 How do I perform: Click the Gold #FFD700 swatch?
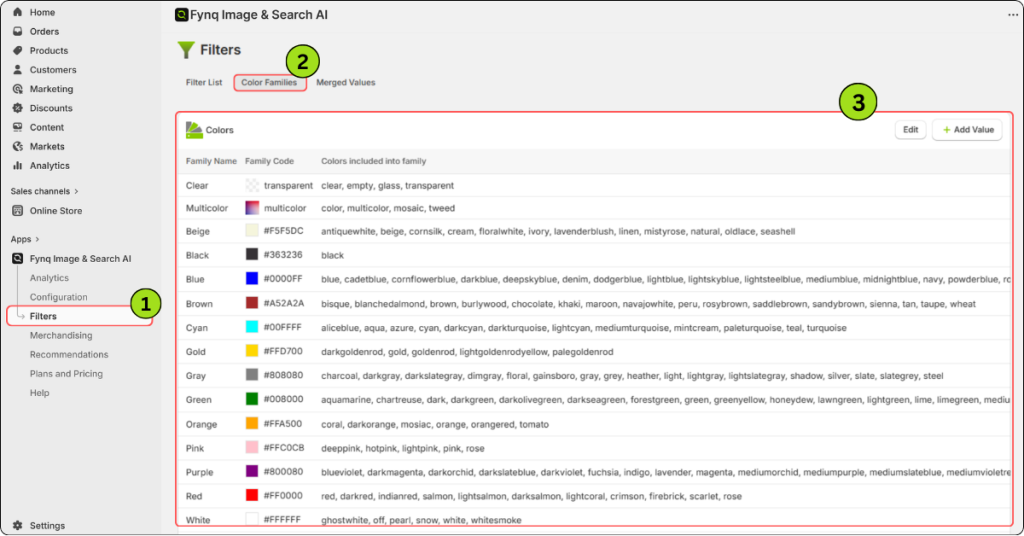pos(252,351)
